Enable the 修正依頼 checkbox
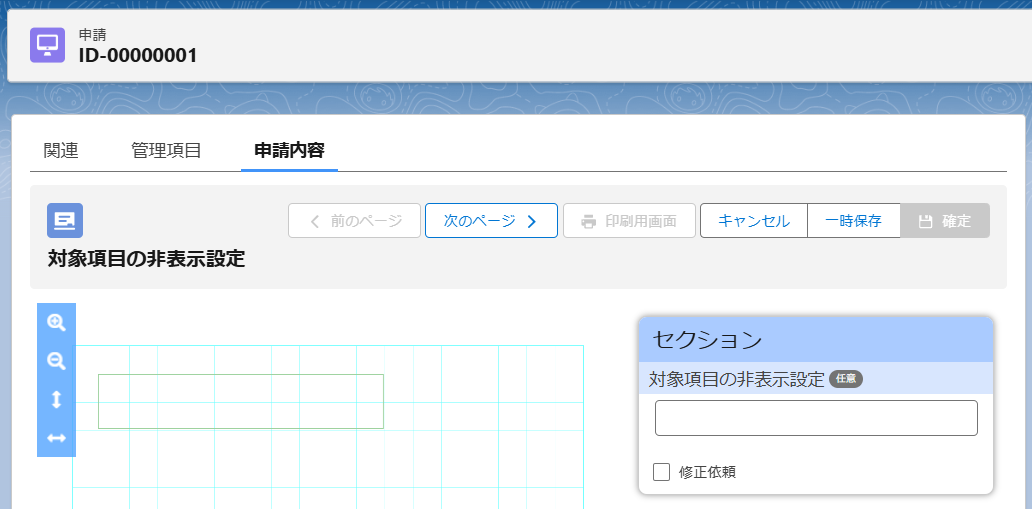This screenshot has width=1032, height=509. click(661, 471)
